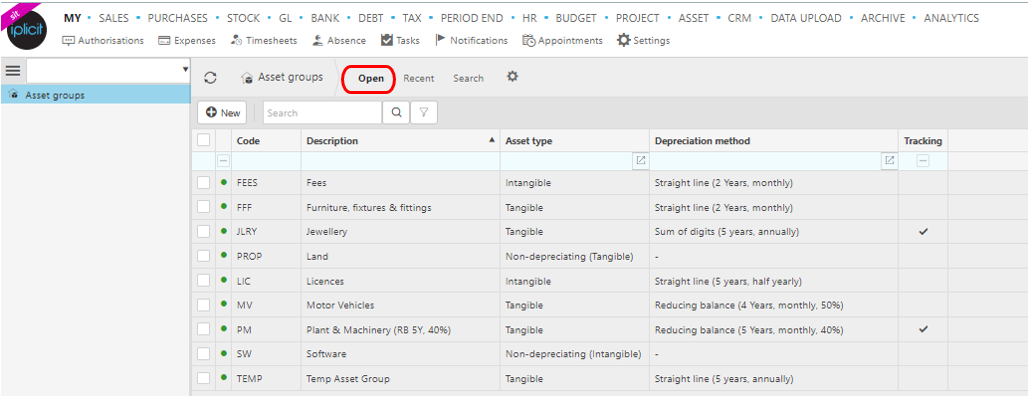Image resolution: width=1028 pixels, height=396 pixels.
Task: Open the grid settings cog beside Search
Action: point(513,77)
